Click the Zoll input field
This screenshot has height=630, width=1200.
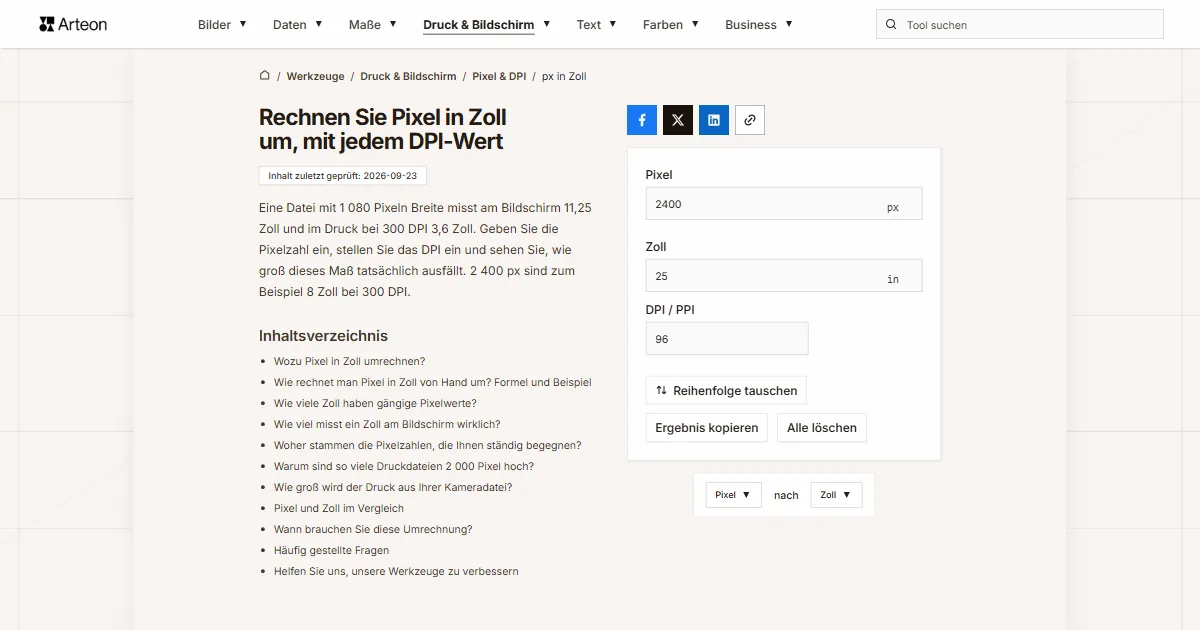[784, 276]
